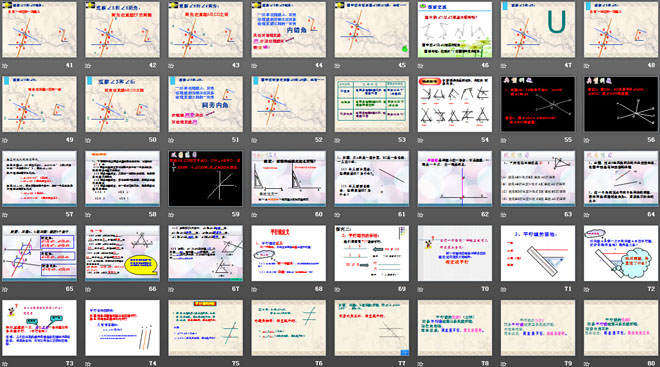This screenshot has height=367, width=660.
Task: Click the animation star icon under slide 41
Action: click(5, 66)
